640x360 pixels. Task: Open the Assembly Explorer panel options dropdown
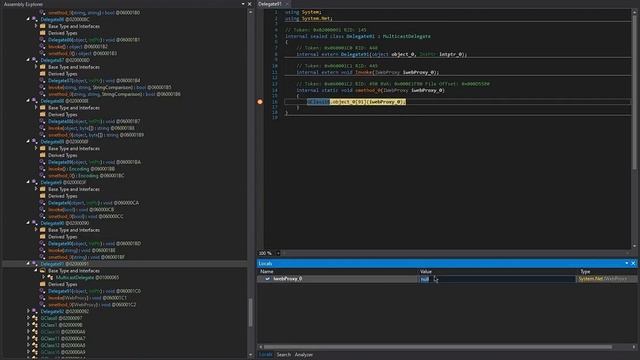click(243, 4)
